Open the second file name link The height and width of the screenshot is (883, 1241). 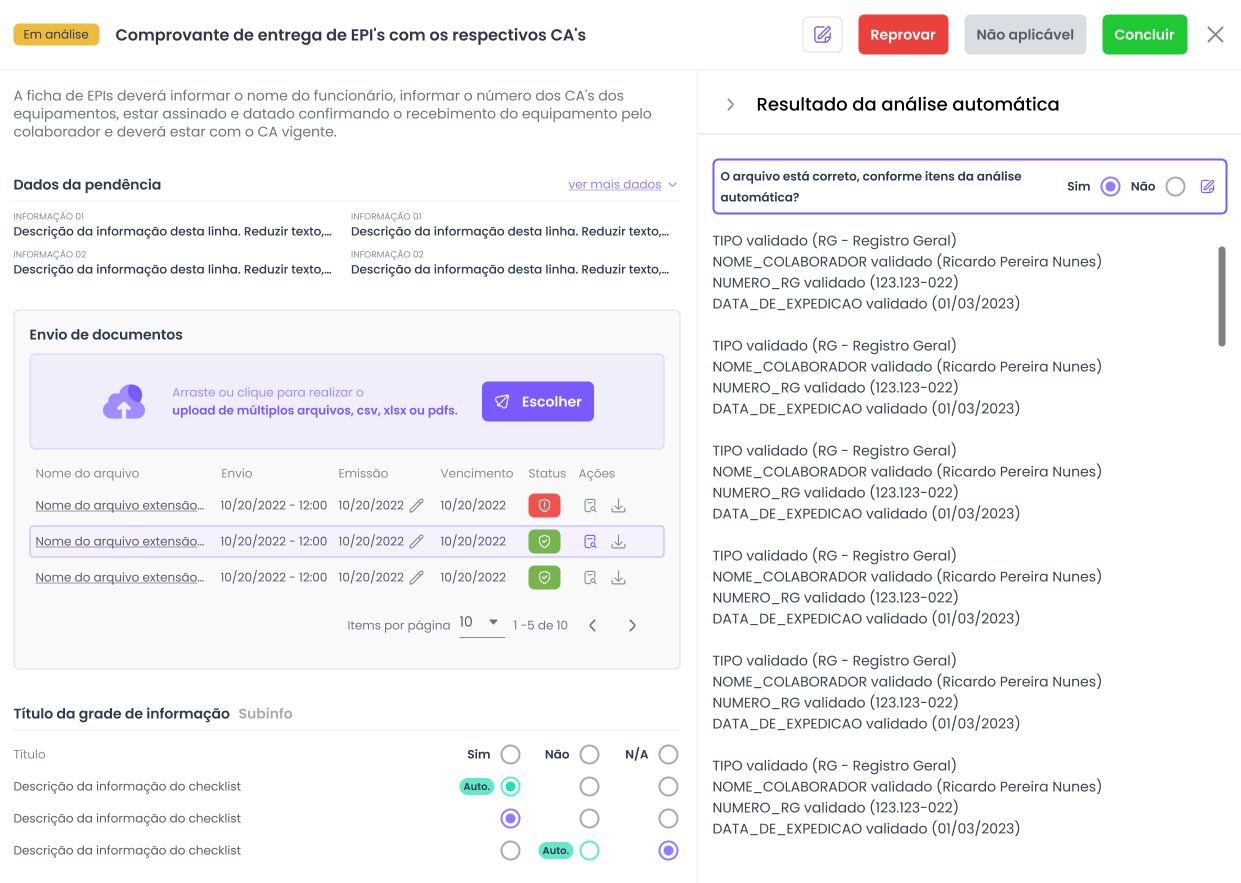(x=119, y=542)
